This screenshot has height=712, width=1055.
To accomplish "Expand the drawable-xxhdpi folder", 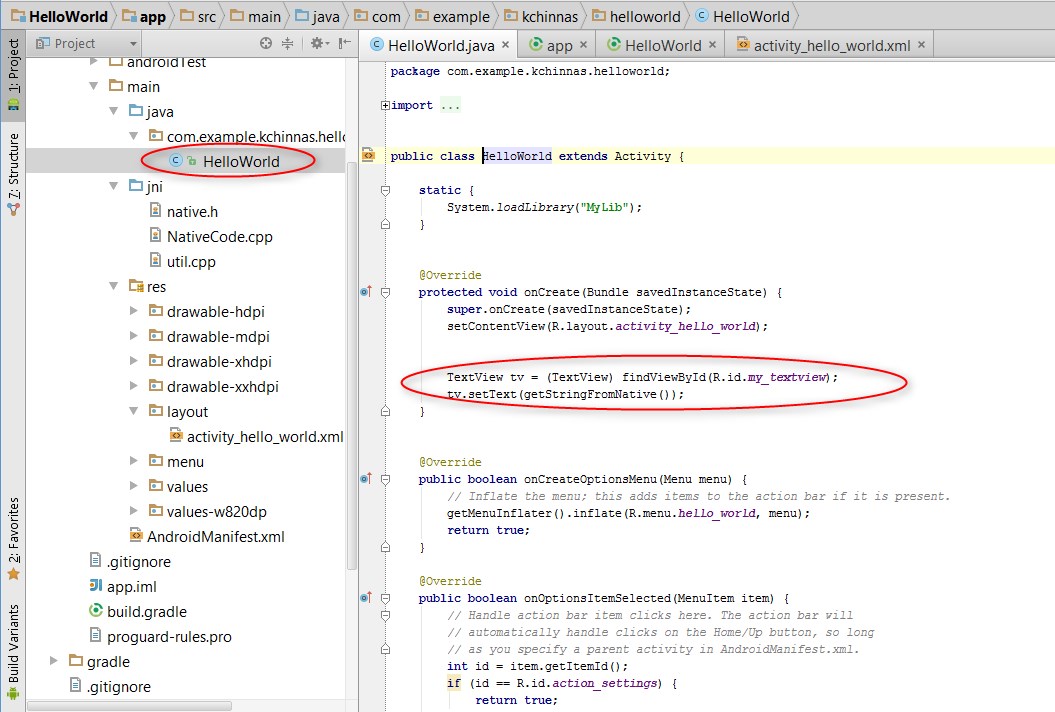I will [134, 386].
